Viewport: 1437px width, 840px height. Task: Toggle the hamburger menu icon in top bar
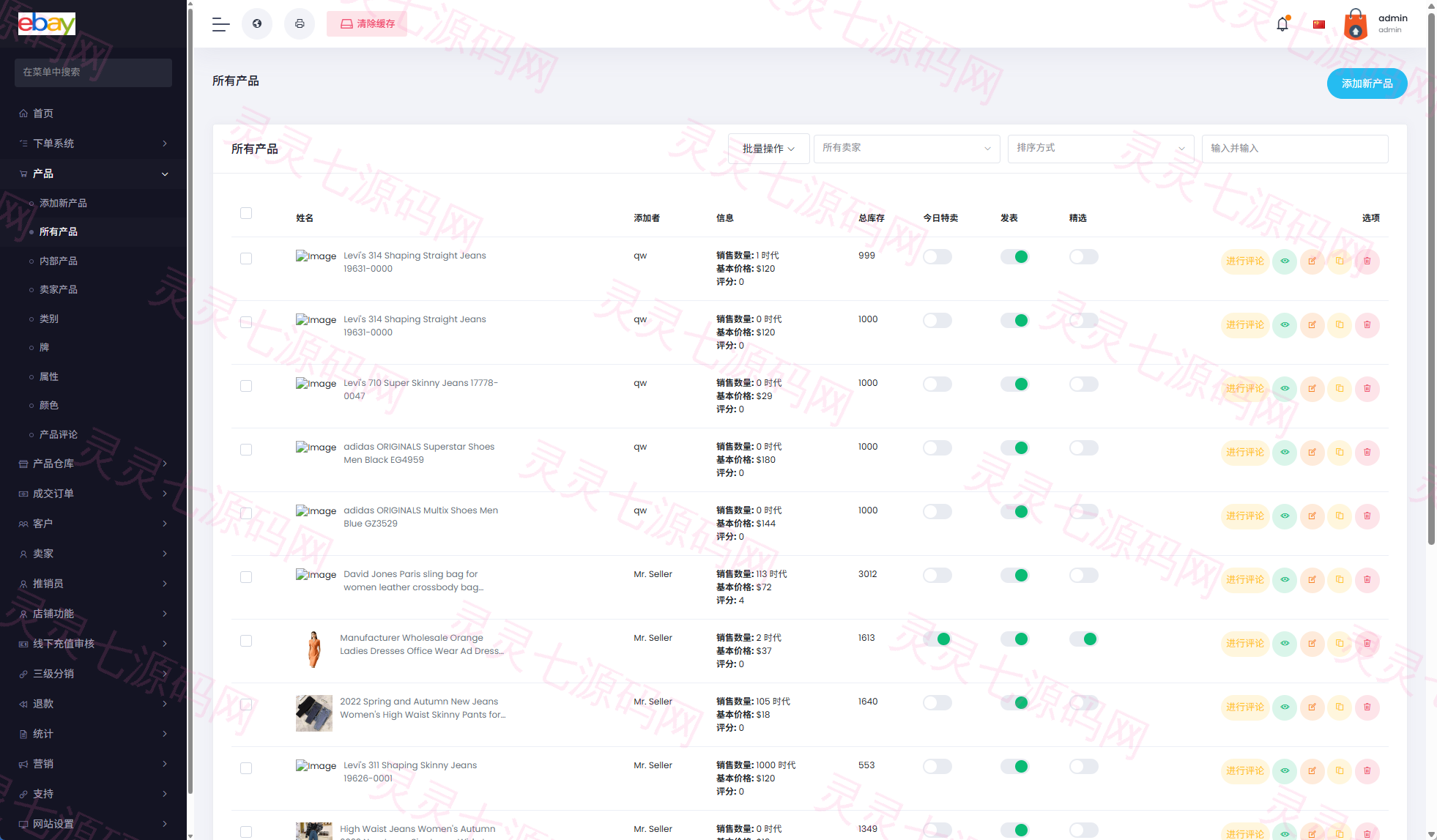[x=220, y=24]
